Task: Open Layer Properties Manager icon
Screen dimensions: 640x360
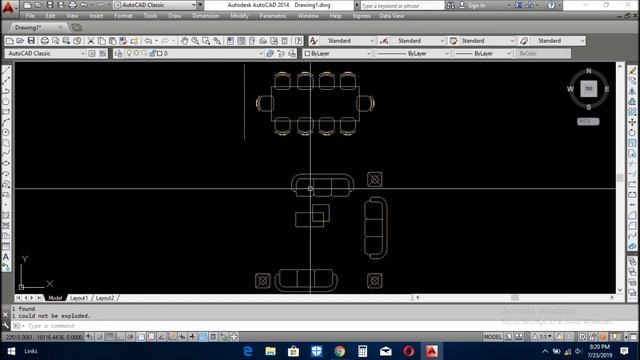Action: coord(118,53)
